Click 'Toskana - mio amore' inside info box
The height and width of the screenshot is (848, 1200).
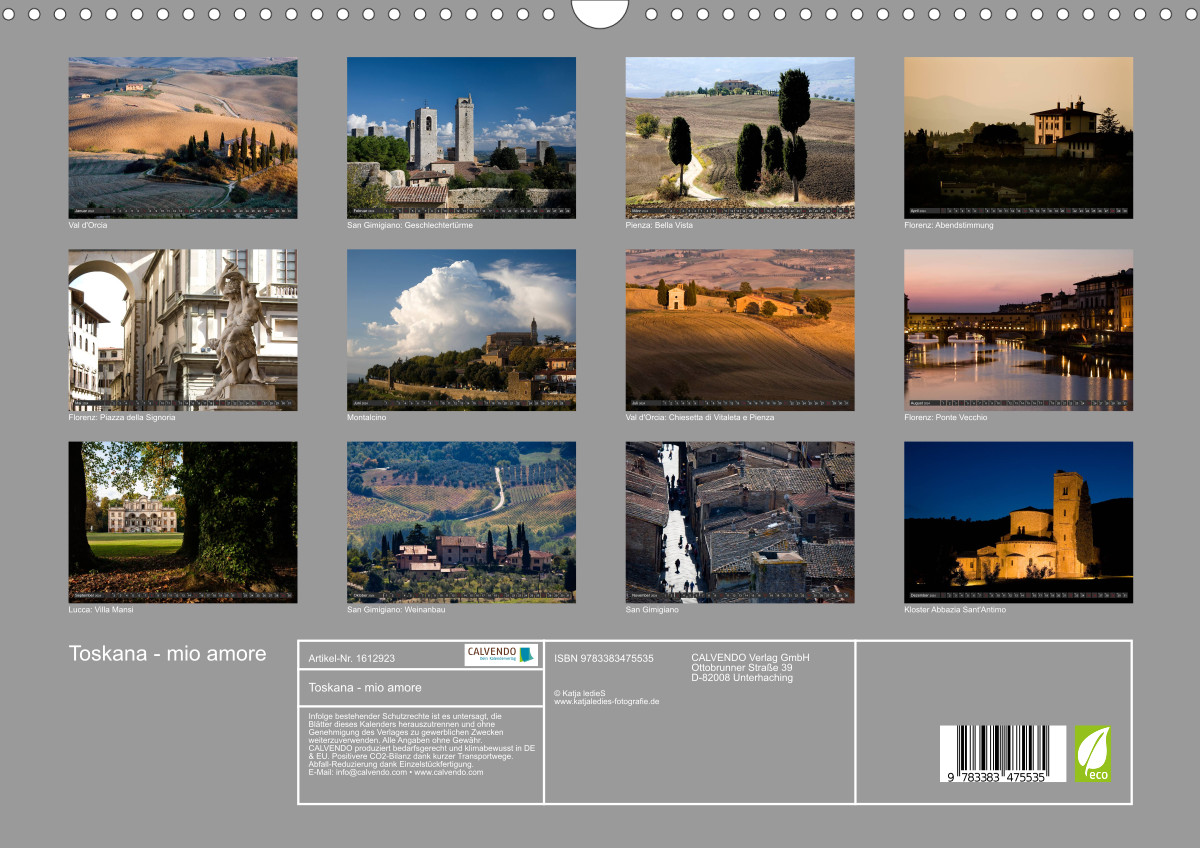tap(365, 687)
